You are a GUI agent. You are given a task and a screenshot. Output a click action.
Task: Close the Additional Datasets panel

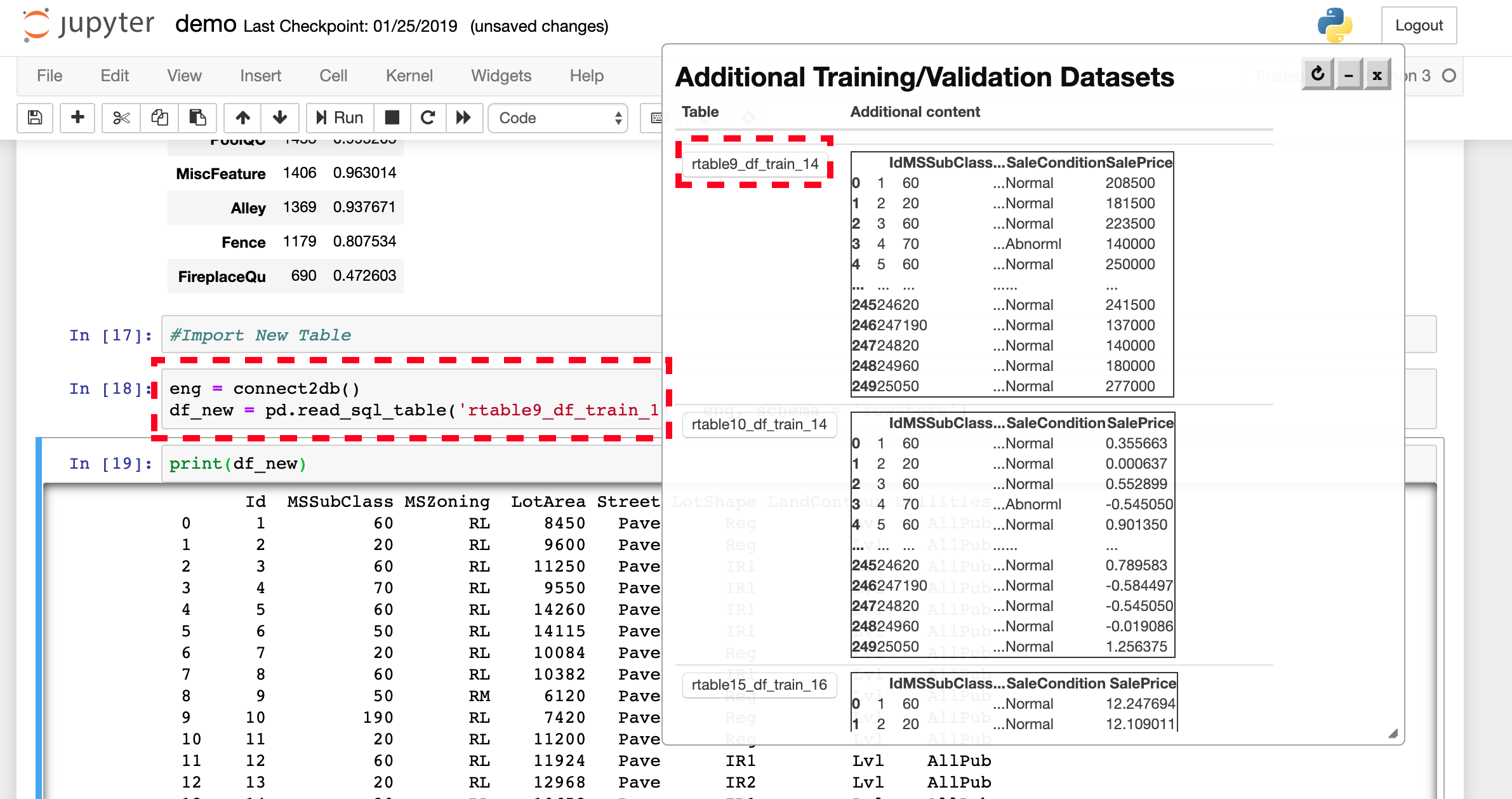(x=1377, y=75)
